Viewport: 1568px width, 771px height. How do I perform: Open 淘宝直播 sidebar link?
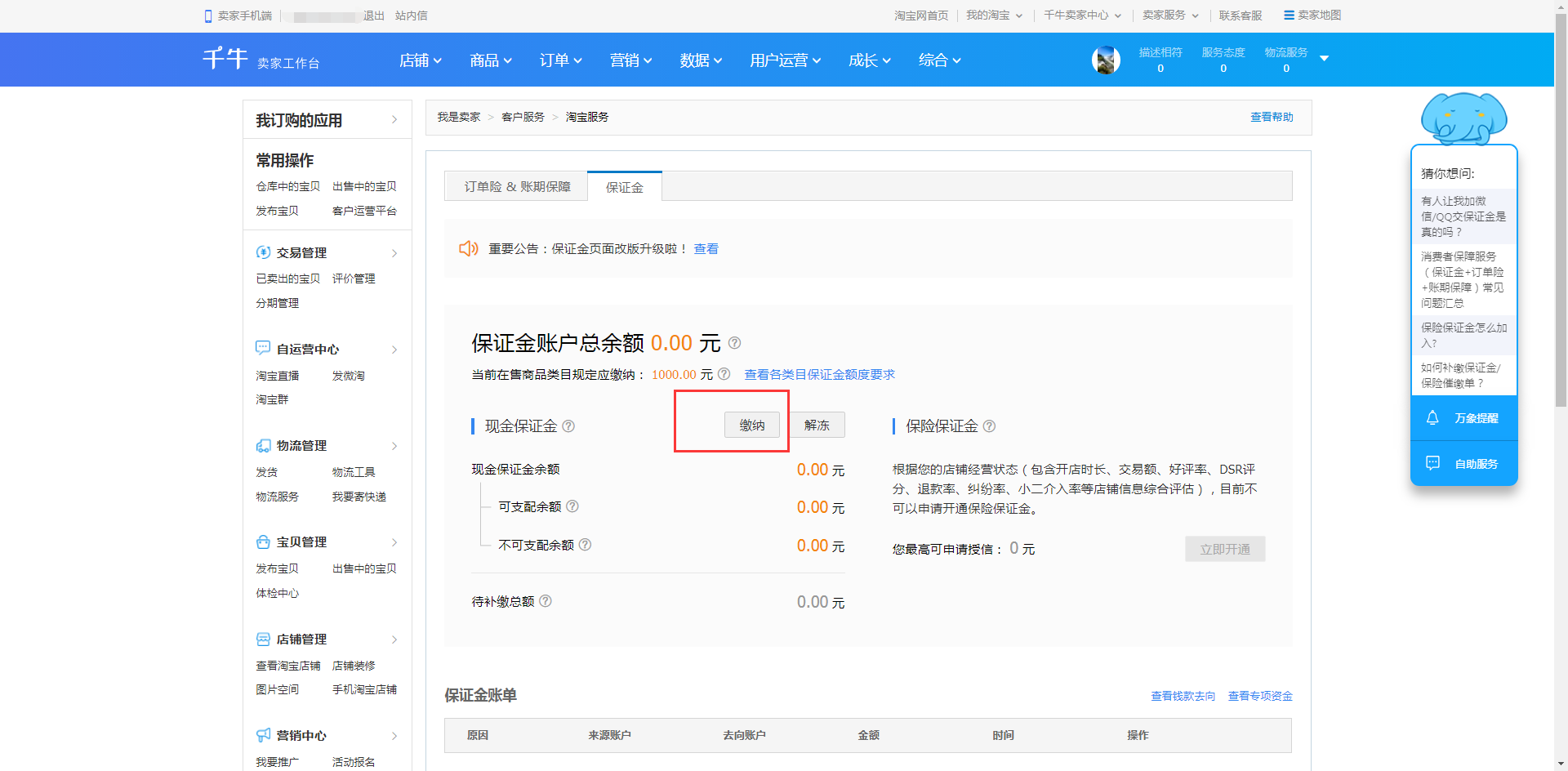(x=277, y=376)
